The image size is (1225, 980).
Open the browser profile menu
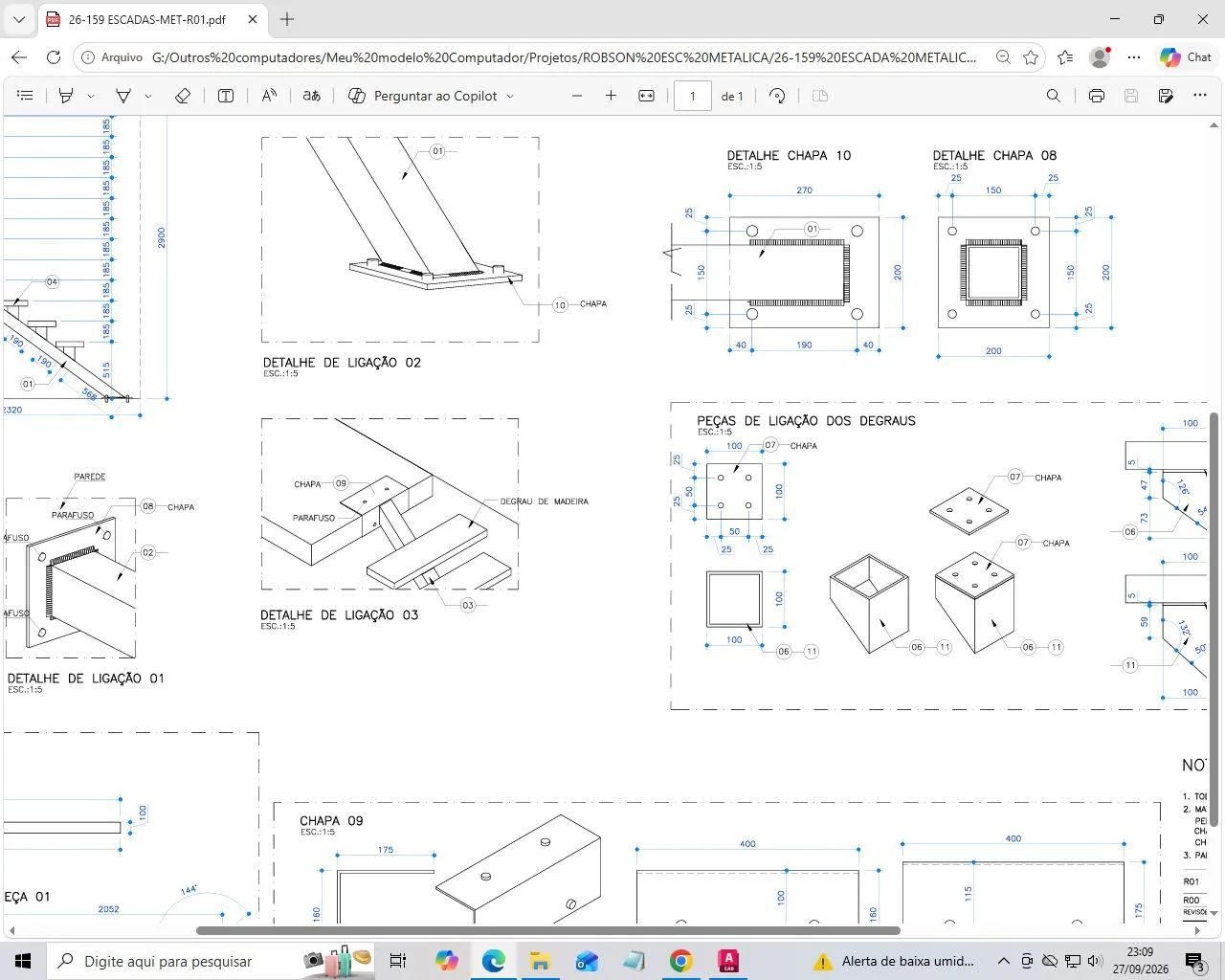pos(1100,57)
